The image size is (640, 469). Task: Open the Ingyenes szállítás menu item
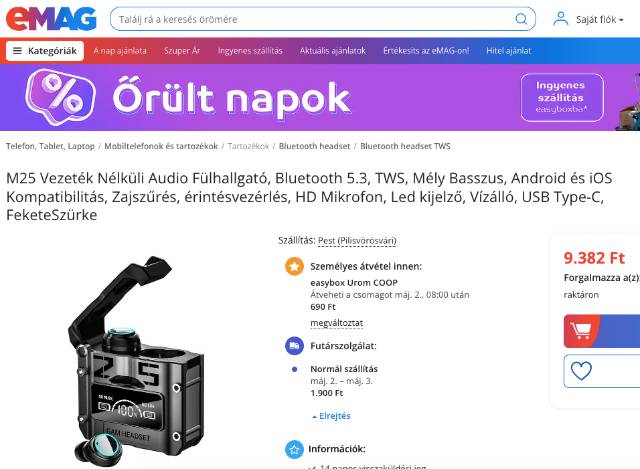point(250,51)
